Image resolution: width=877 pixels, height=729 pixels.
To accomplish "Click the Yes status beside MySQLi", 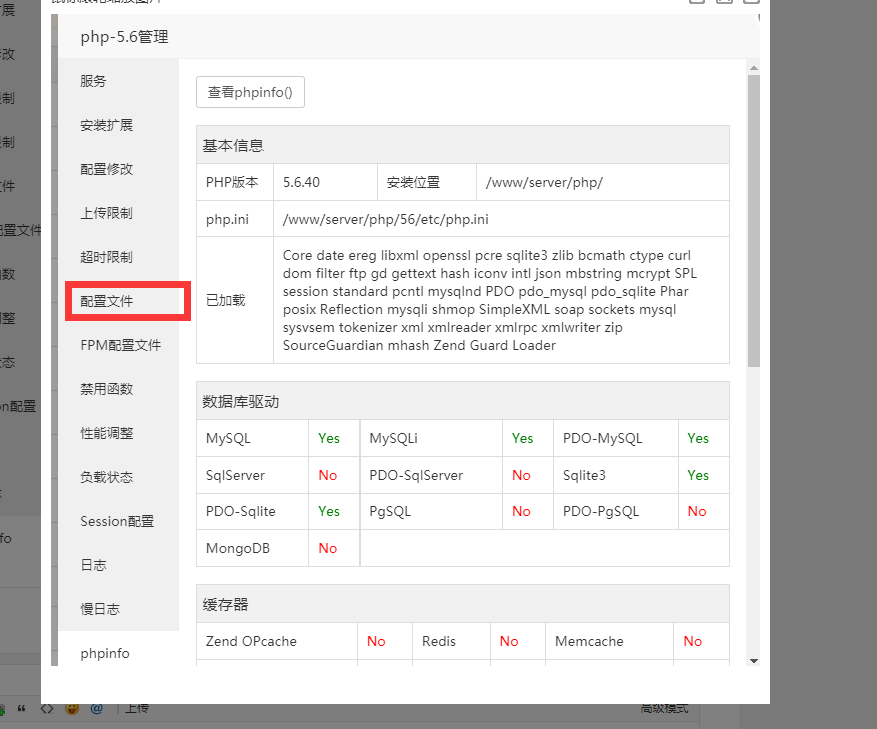I will [x=522, y=439].
